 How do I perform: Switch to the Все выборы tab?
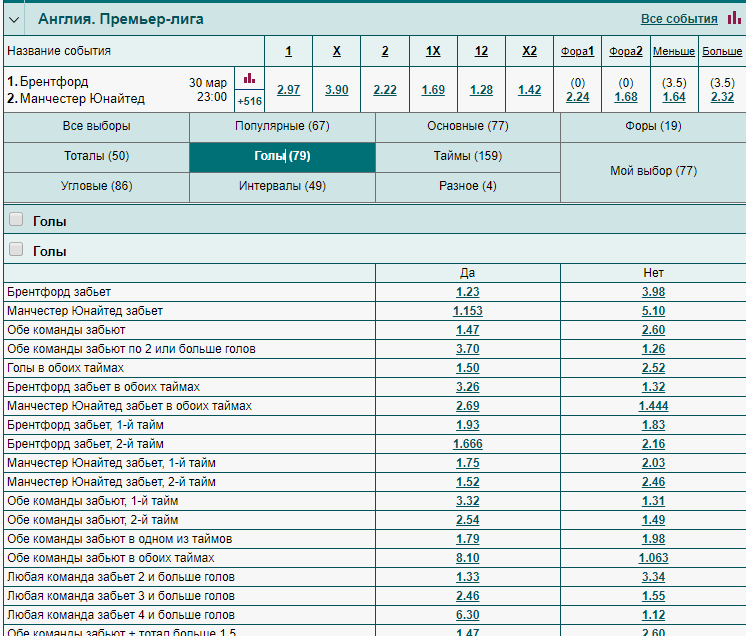click(97, 126)
